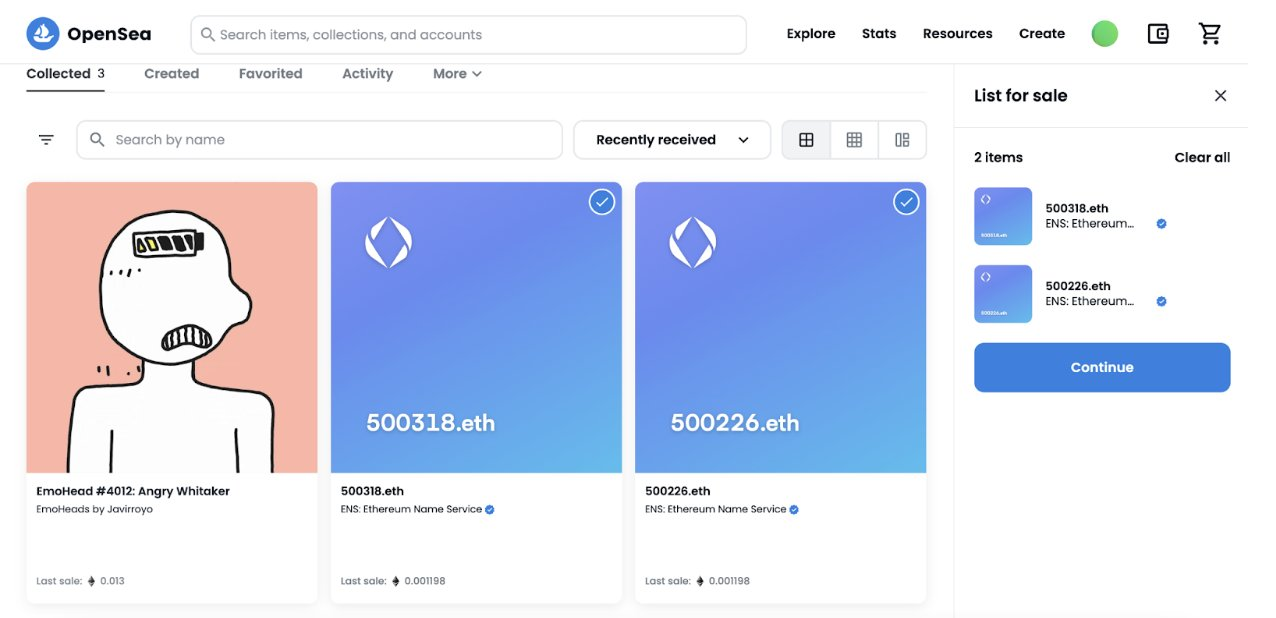1276x618 pixels.
Task: Switch to the Created tab
Action: [x=171, y=74]
